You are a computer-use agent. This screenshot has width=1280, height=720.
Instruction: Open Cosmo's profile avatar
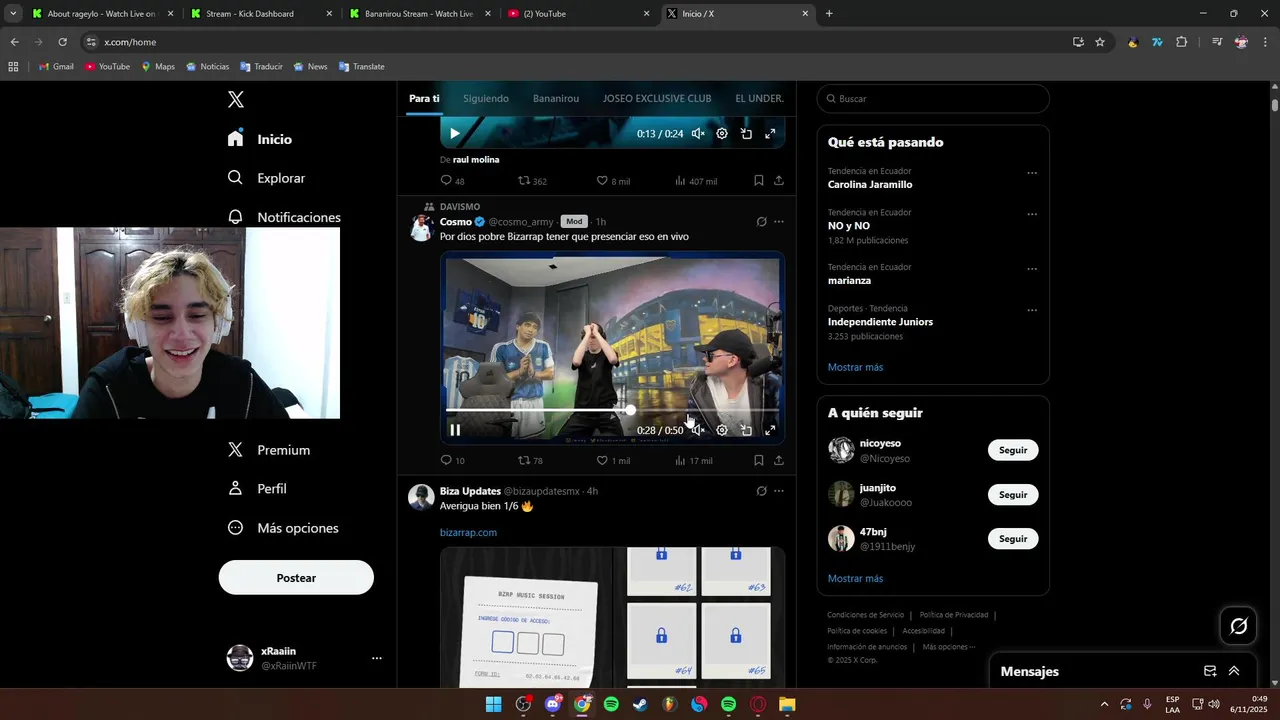422,227
